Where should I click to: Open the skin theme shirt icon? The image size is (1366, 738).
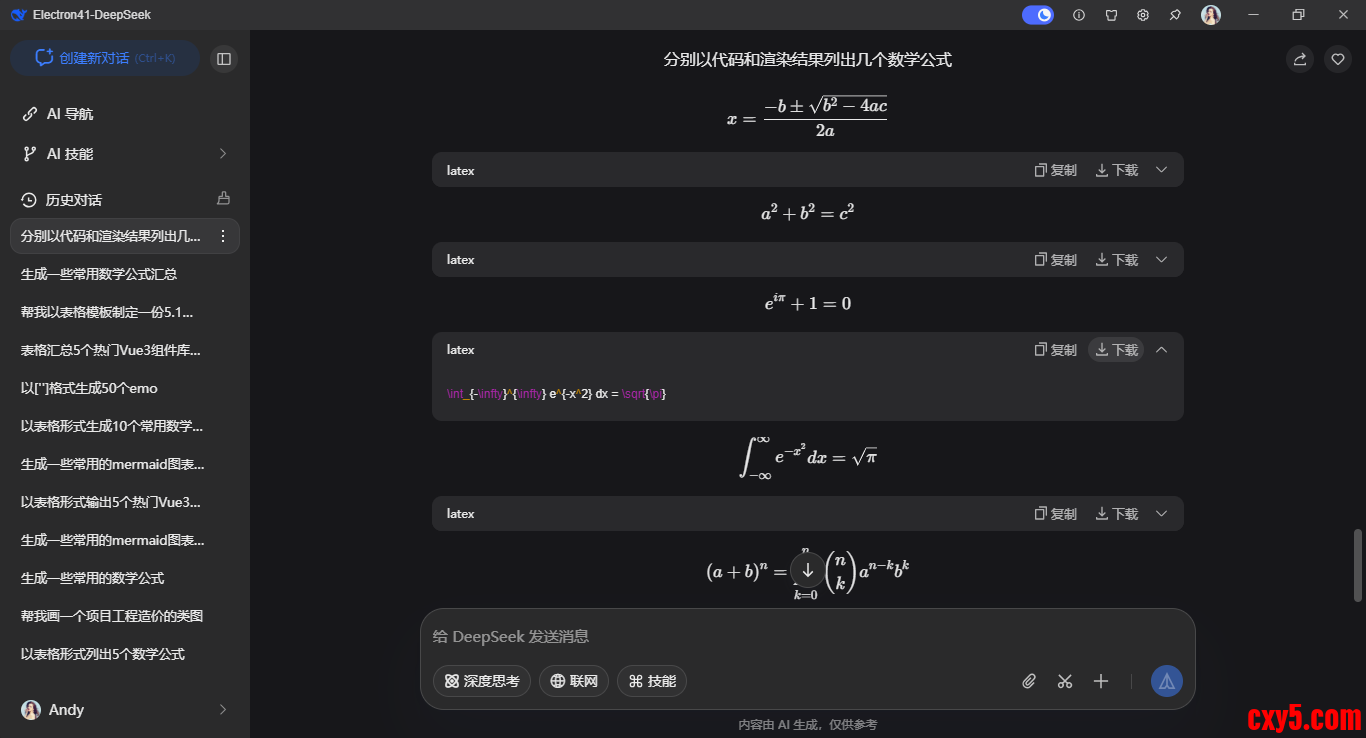1111,15
